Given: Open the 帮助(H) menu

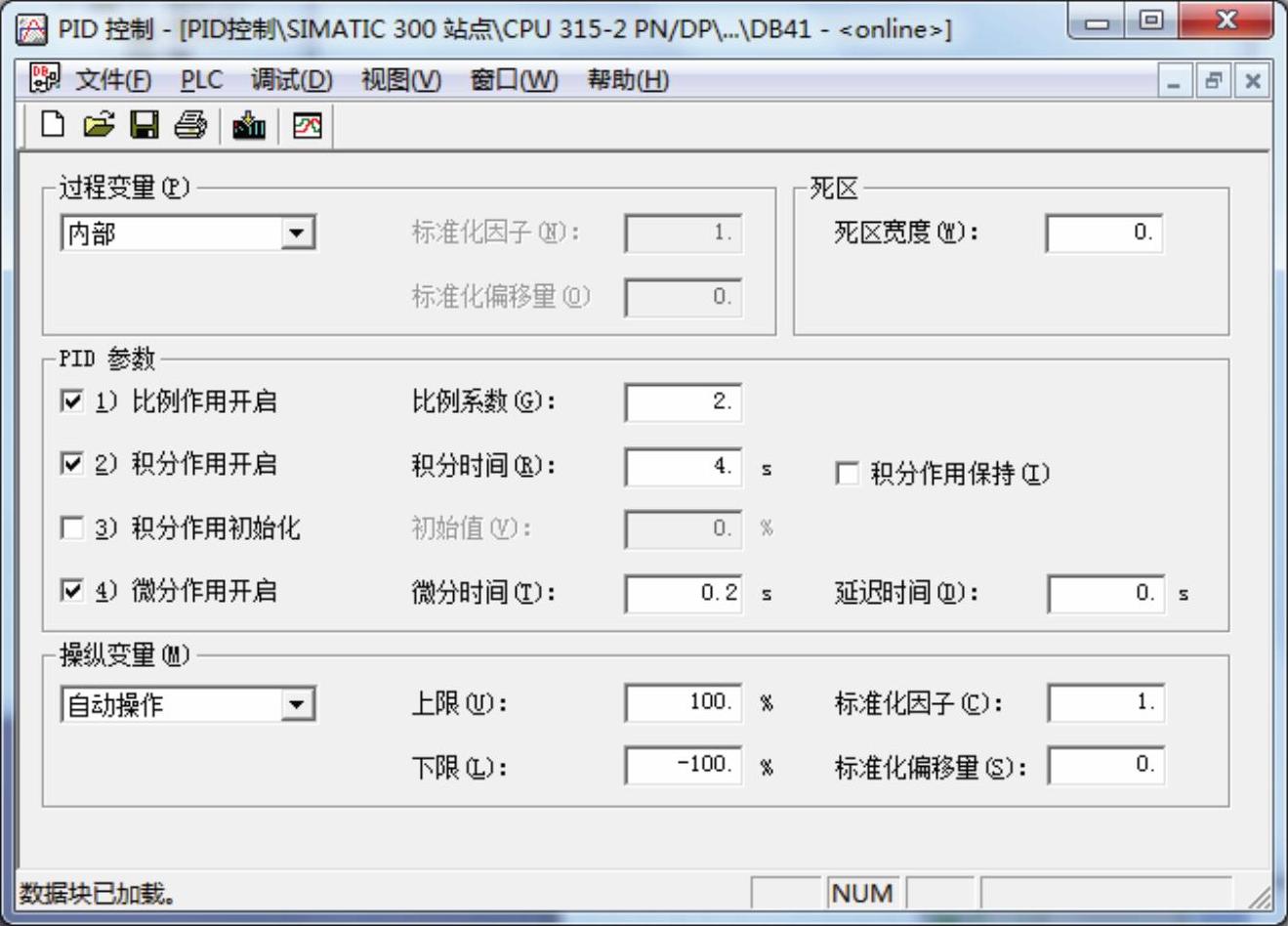Looking at the screenshot, I should pos(628,80).
